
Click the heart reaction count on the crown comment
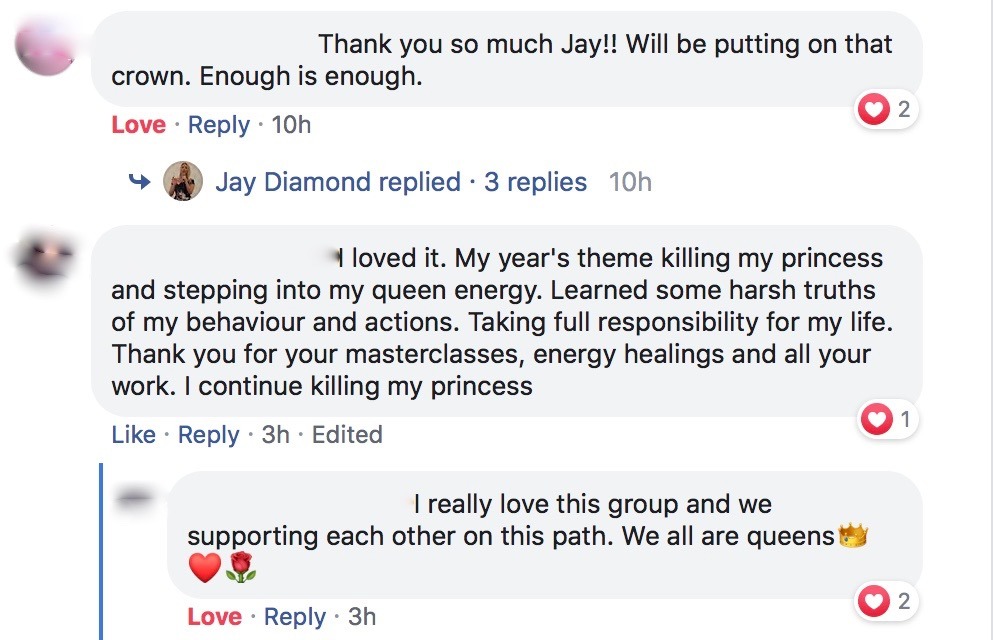886,110
